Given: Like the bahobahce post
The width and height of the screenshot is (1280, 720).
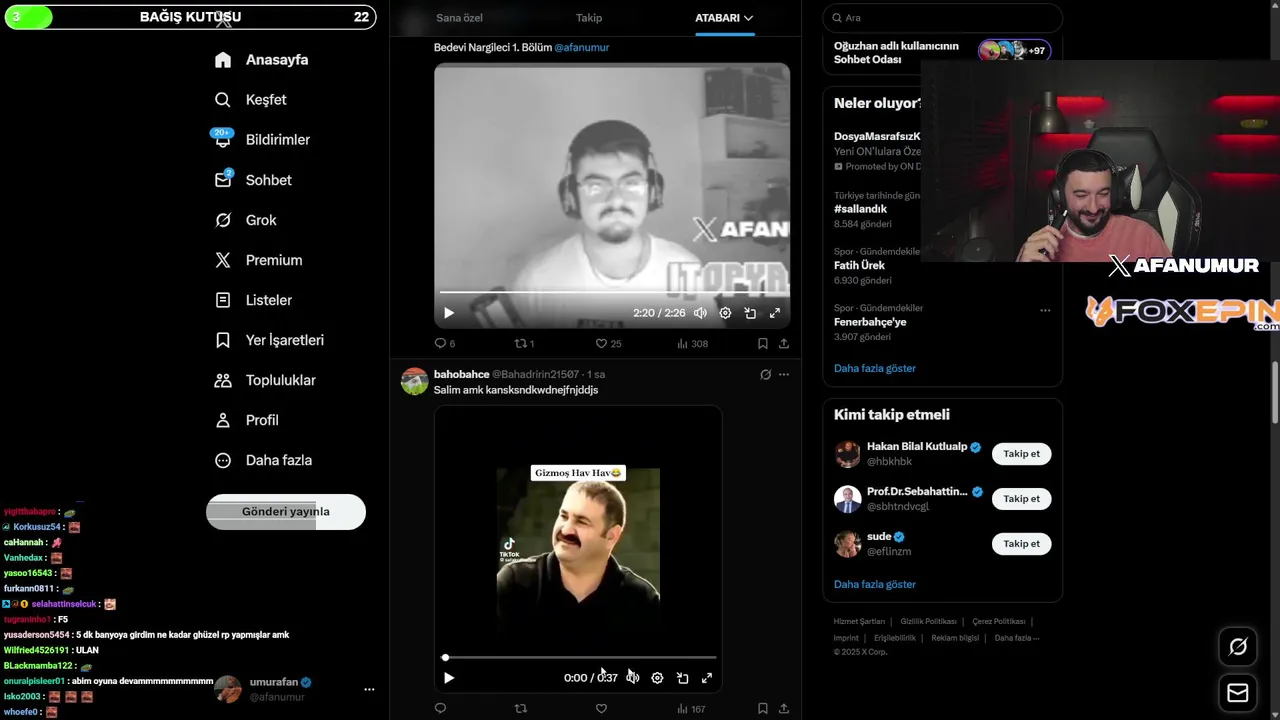Looking at the screenshot, I should point(601,709).
